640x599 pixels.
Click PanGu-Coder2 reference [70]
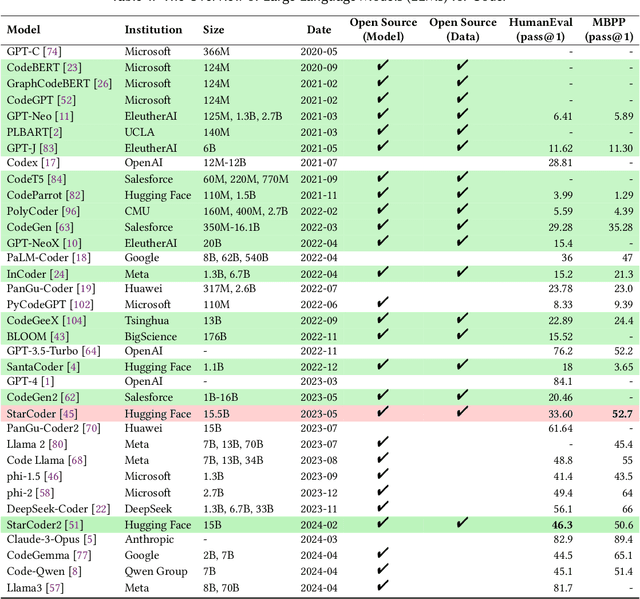pyautogui.click(x=91, y=428)
